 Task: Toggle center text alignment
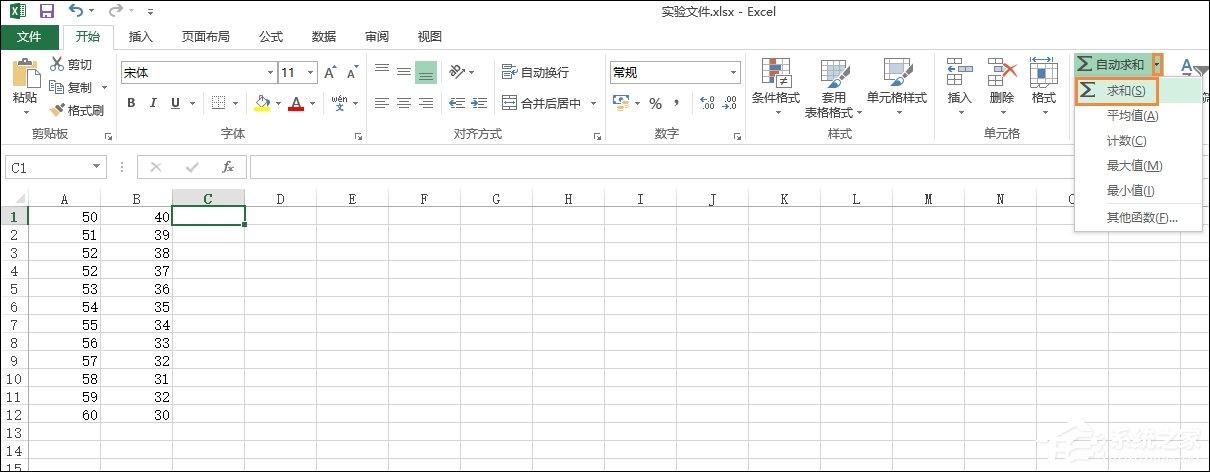pyautogui.click(x=404, y=103)
